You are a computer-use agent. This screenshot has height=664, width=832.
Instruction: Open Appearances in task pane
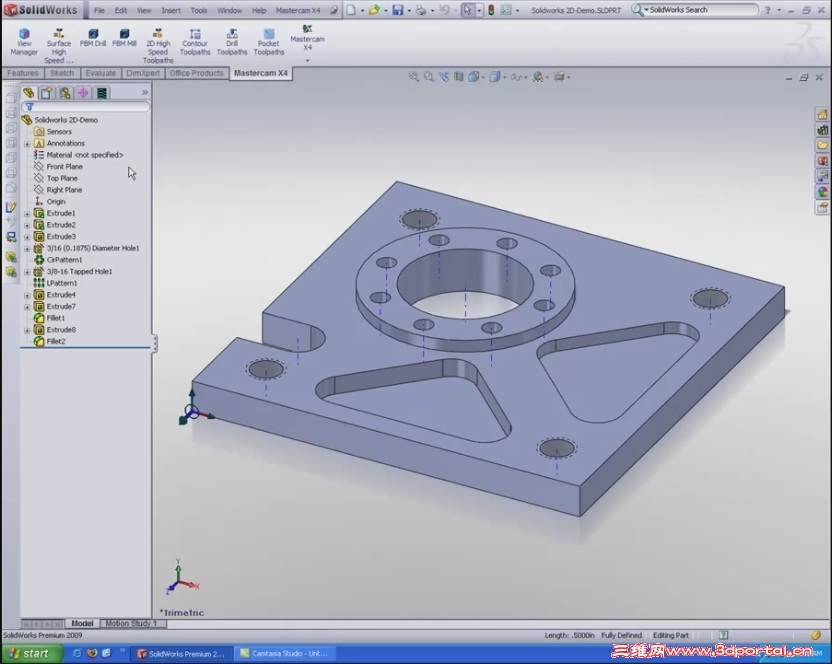[x=822, y=192]
